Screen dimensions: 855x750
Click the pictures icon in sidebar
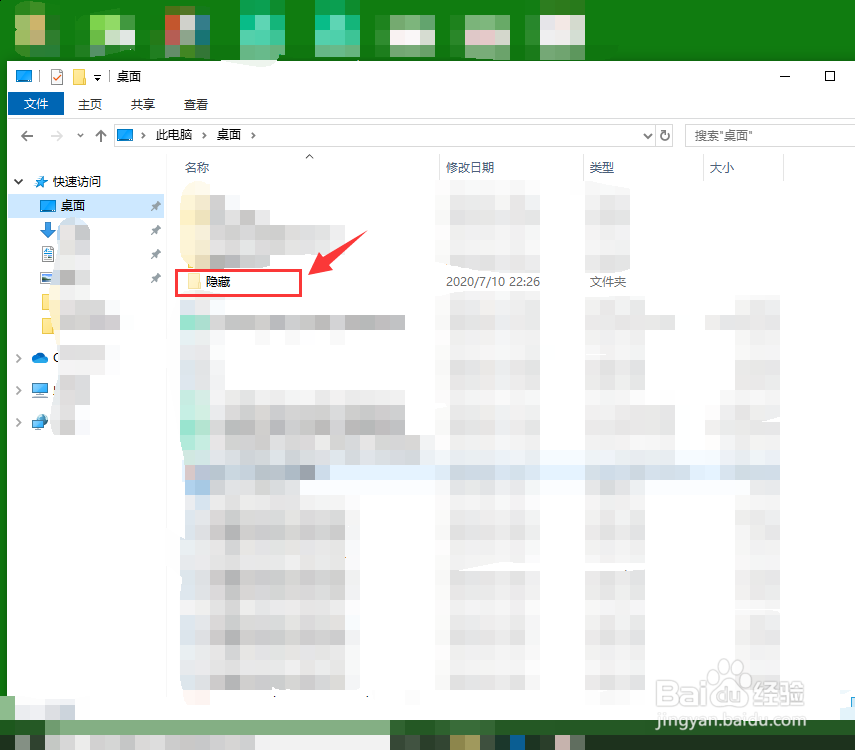pyautogui.click(x=46, y=278)
